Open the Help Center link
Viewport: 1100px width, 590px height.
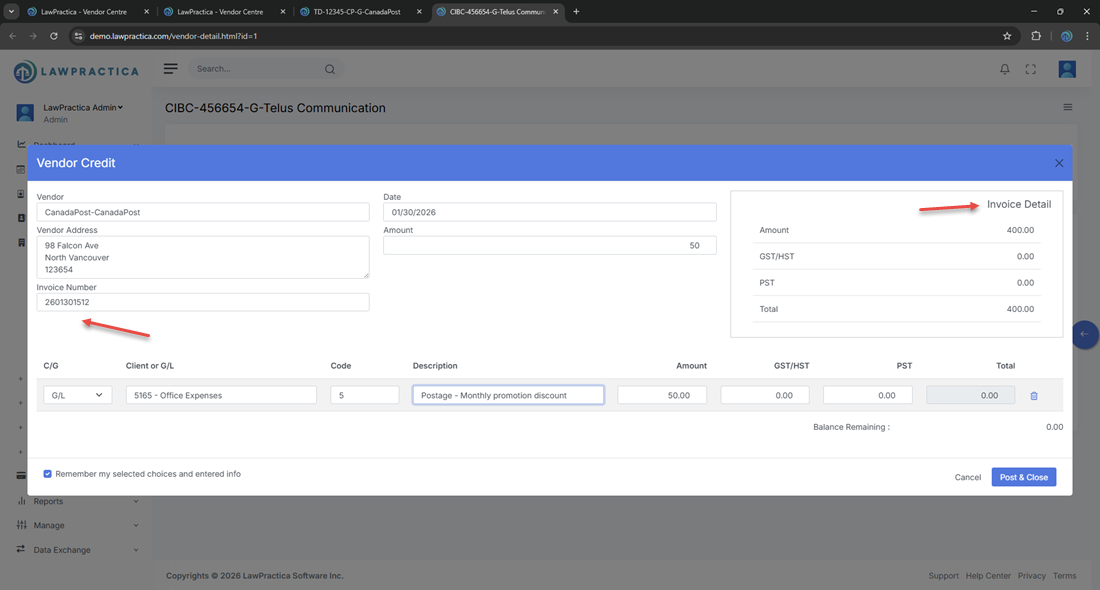[x=988, y=576]
